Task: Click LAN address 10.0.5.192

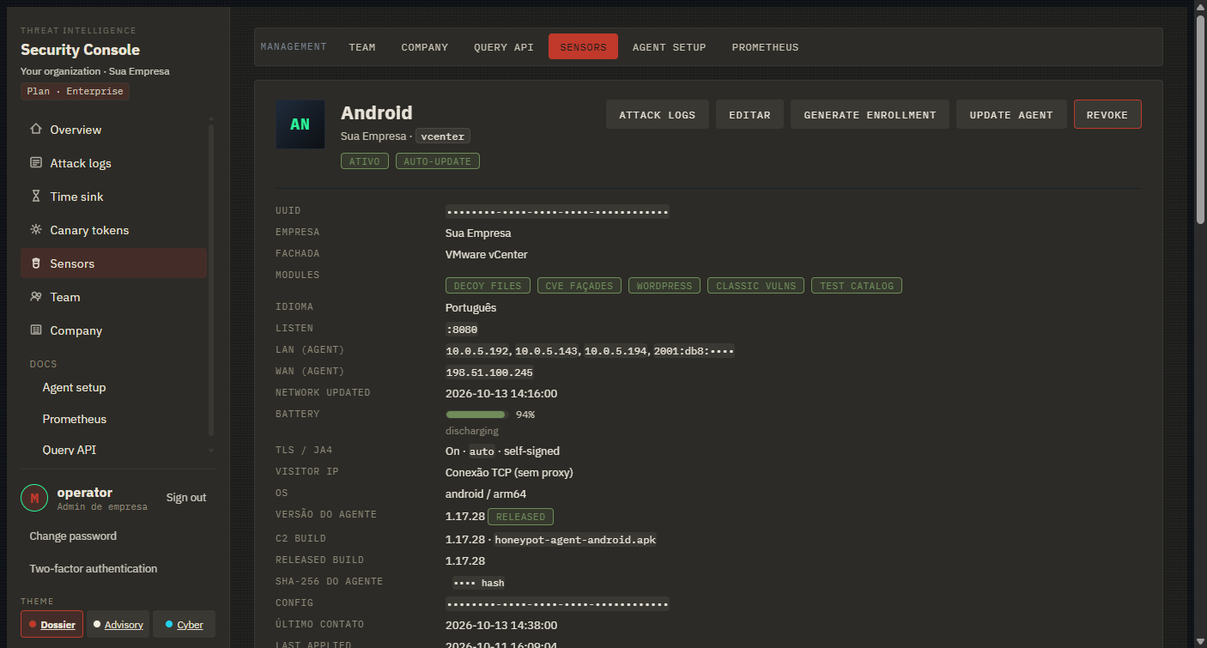Action: [x=479, y=351]
